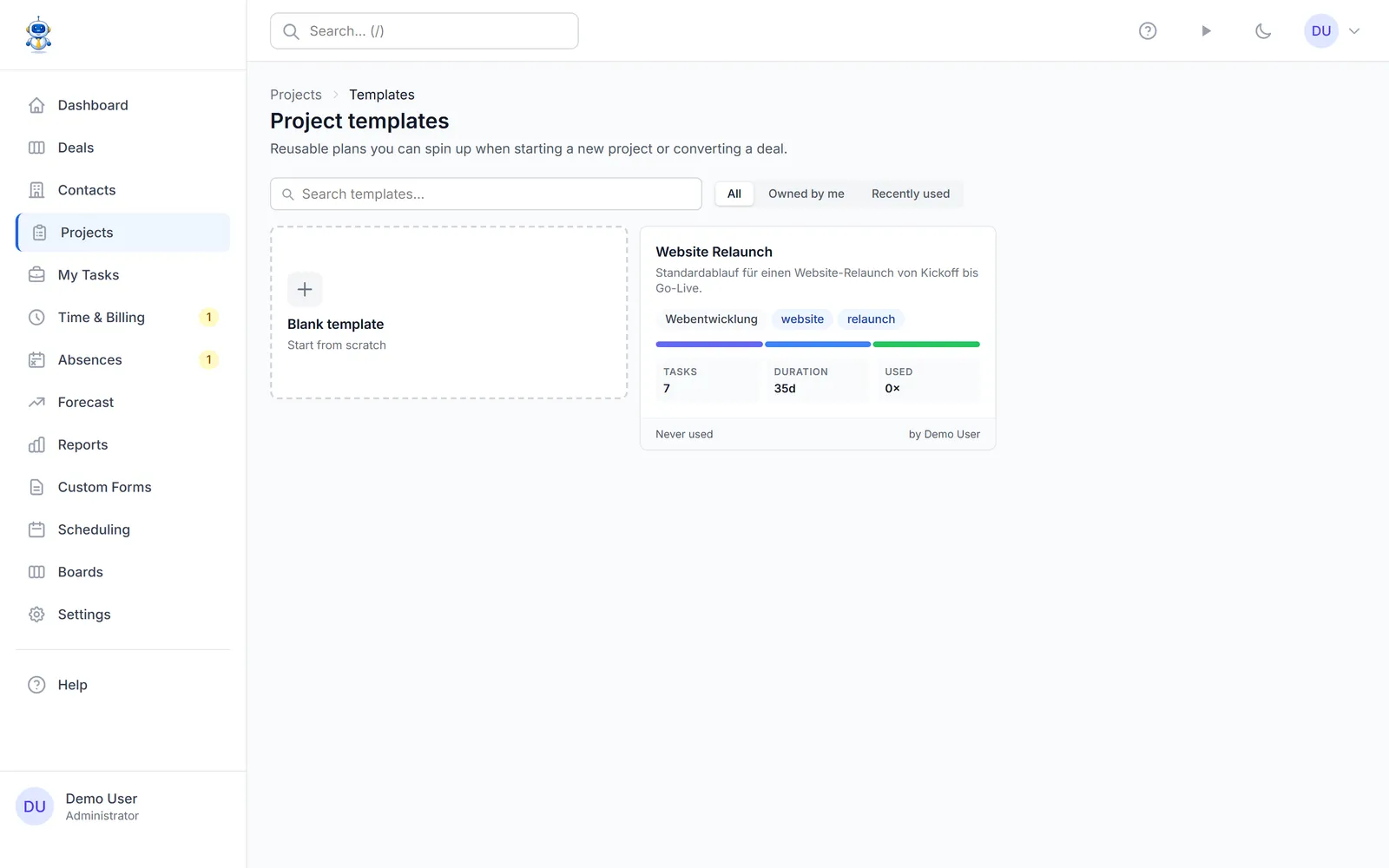Focus the Search templates field
Viewport: 1389px width, 868px height.
486,194
